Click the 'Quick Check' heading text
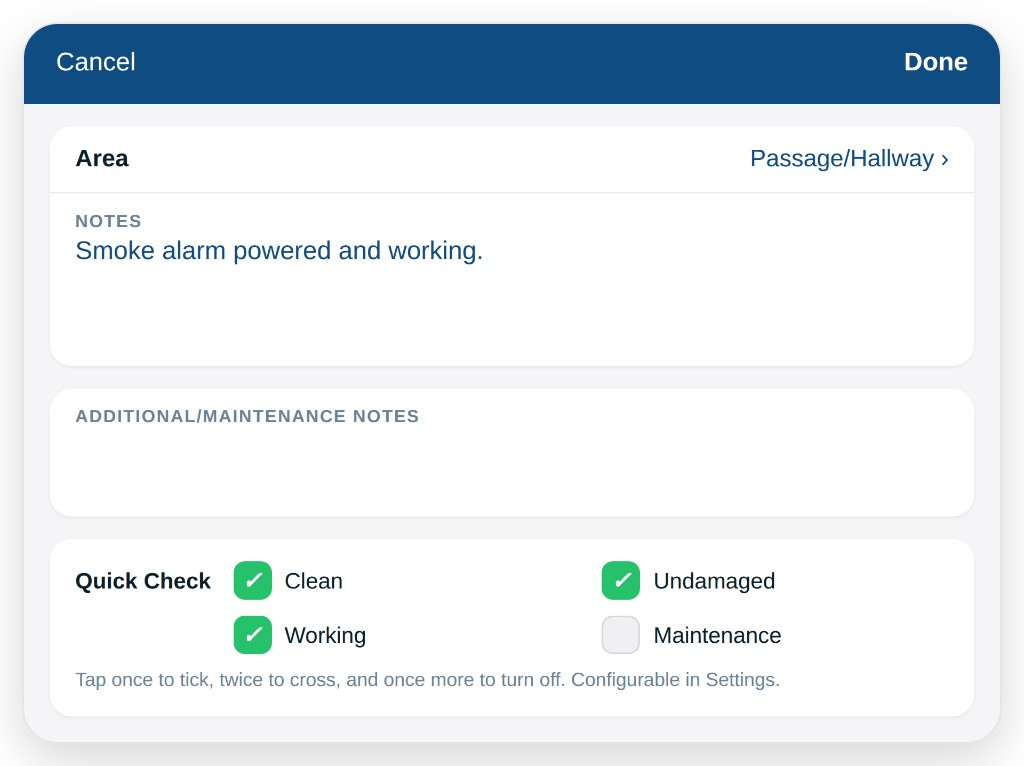Image resolution: width=1024 pixels, height=766 pixels. pyautogui.click(x=143, y=581)
